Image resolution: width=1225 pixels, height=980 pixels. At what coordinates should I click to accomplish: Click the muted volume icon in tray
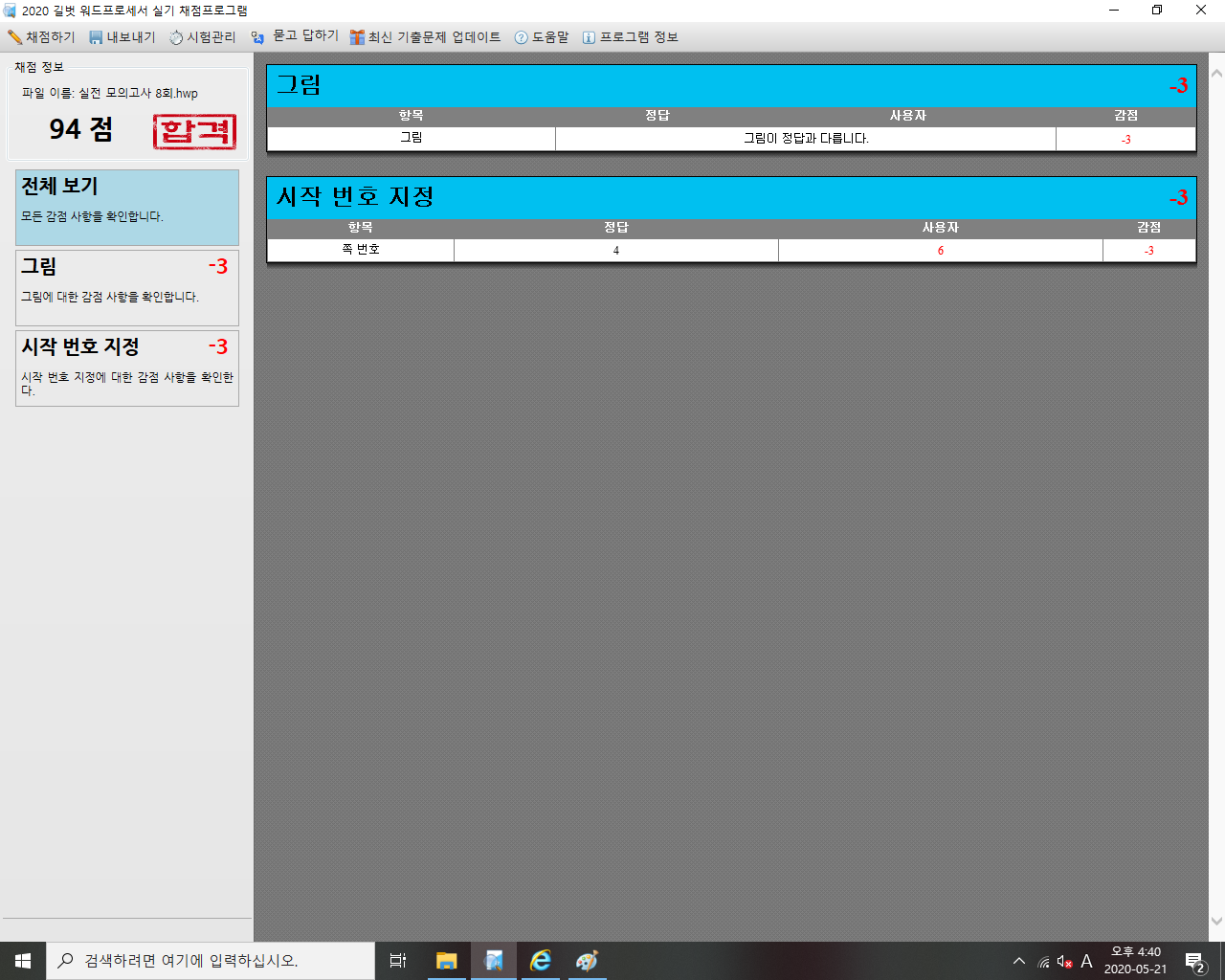(1064, 962)
